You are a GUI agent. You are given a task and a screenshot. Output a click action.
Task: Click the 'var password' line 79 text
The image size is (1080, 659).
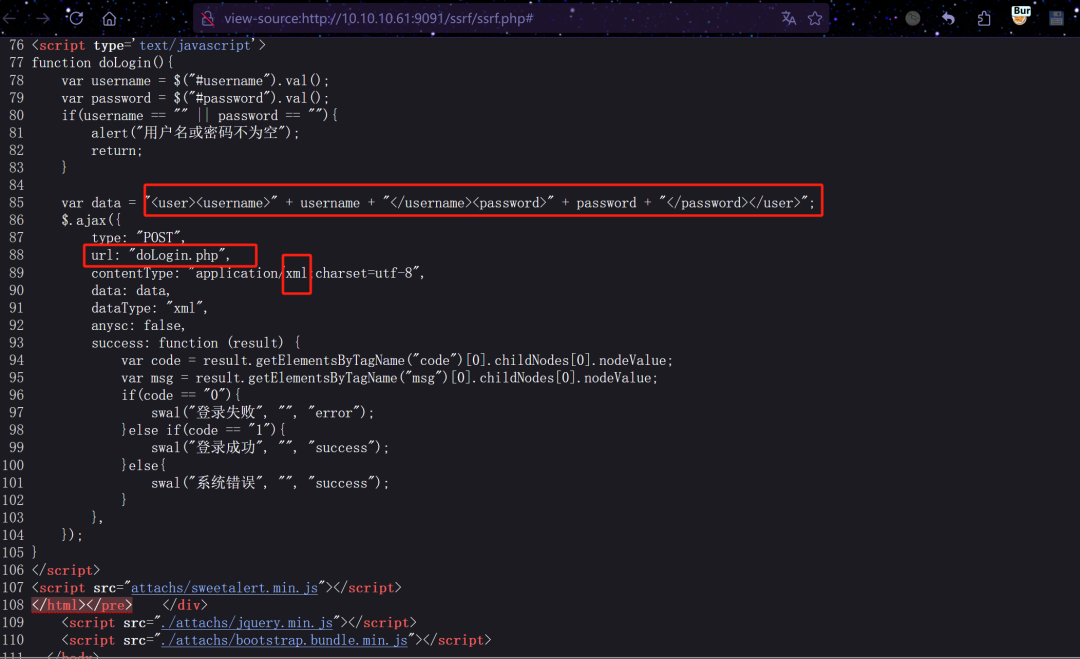tap(195, 98)
